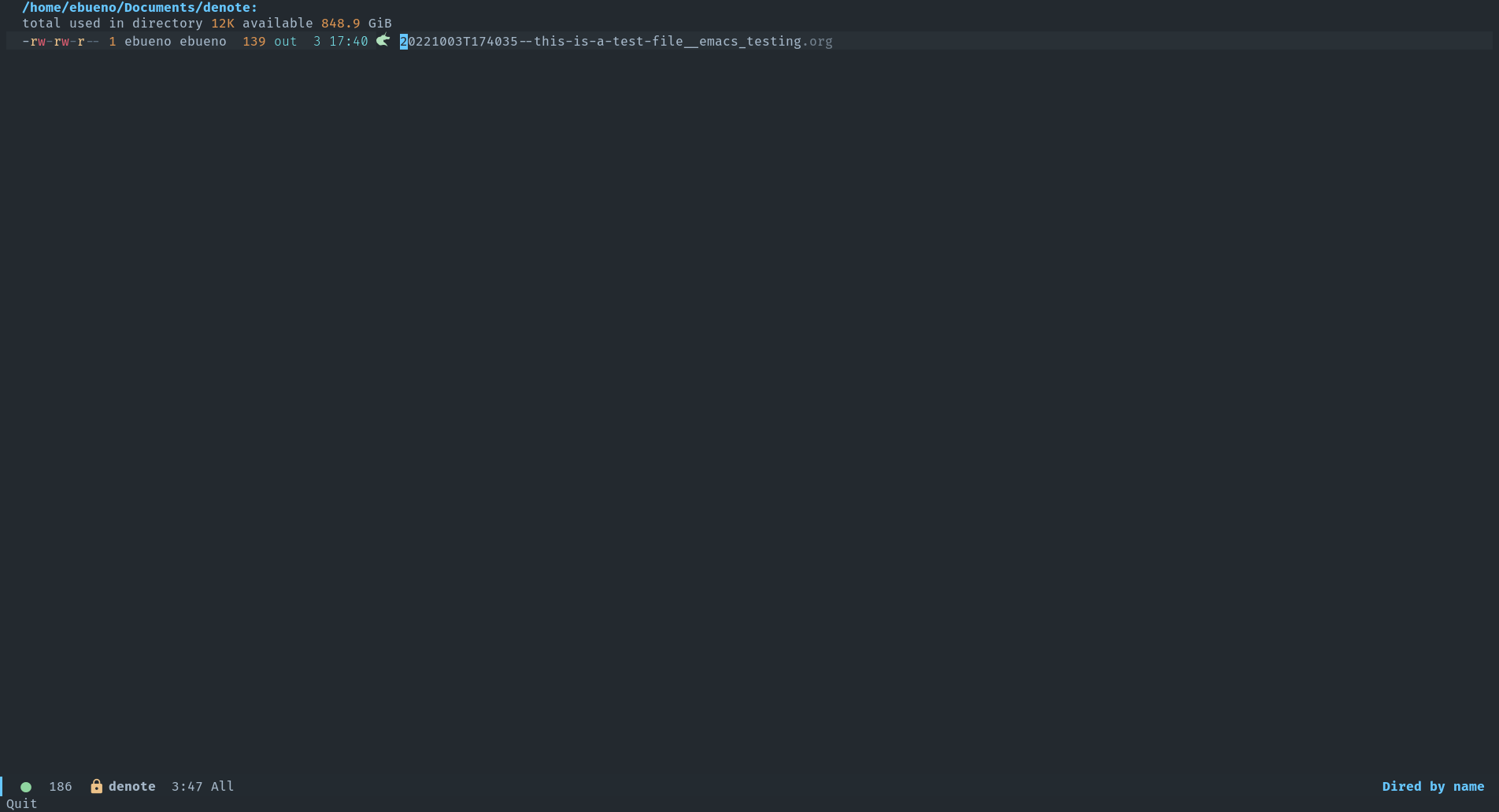Click the Dired by name mode indicator
Viewport: 1499px width, 812px height.
[1433, 787]
